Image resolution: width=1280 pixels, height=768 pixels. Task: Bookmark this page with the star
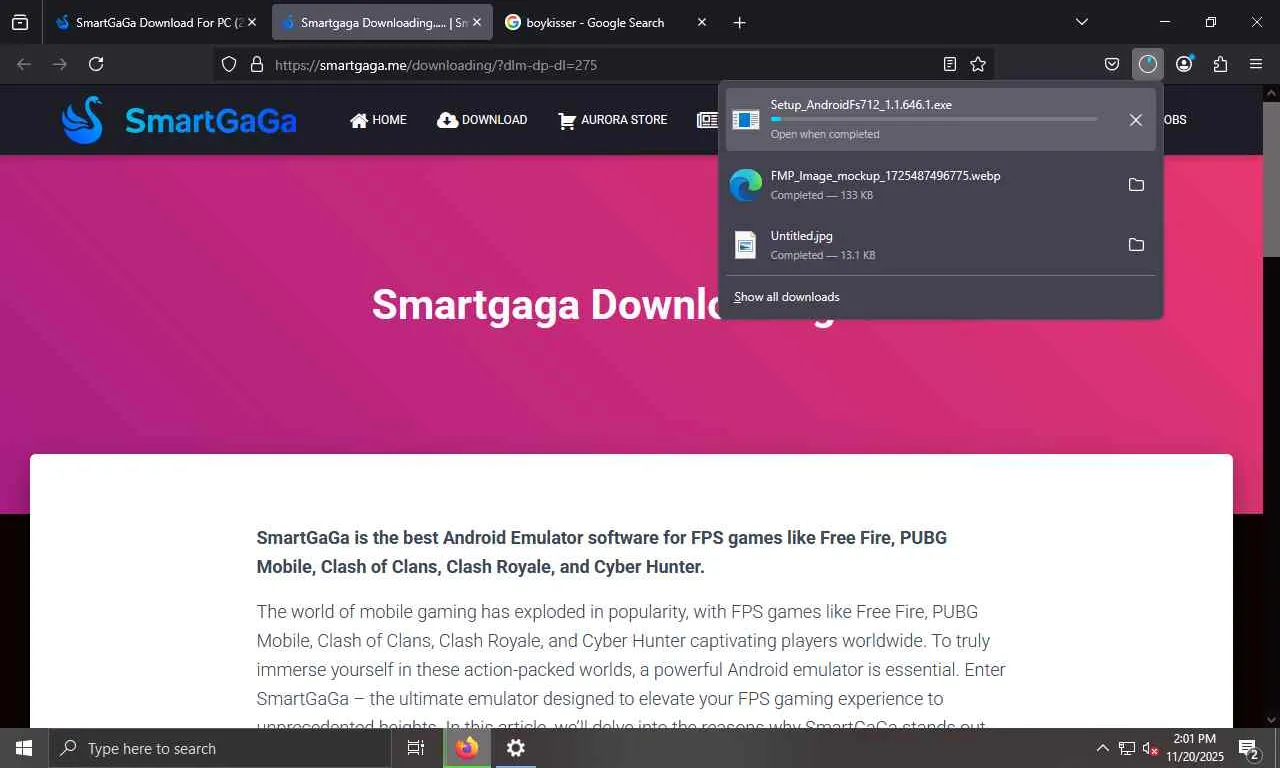pyautogui.click(x=978, y=64)
